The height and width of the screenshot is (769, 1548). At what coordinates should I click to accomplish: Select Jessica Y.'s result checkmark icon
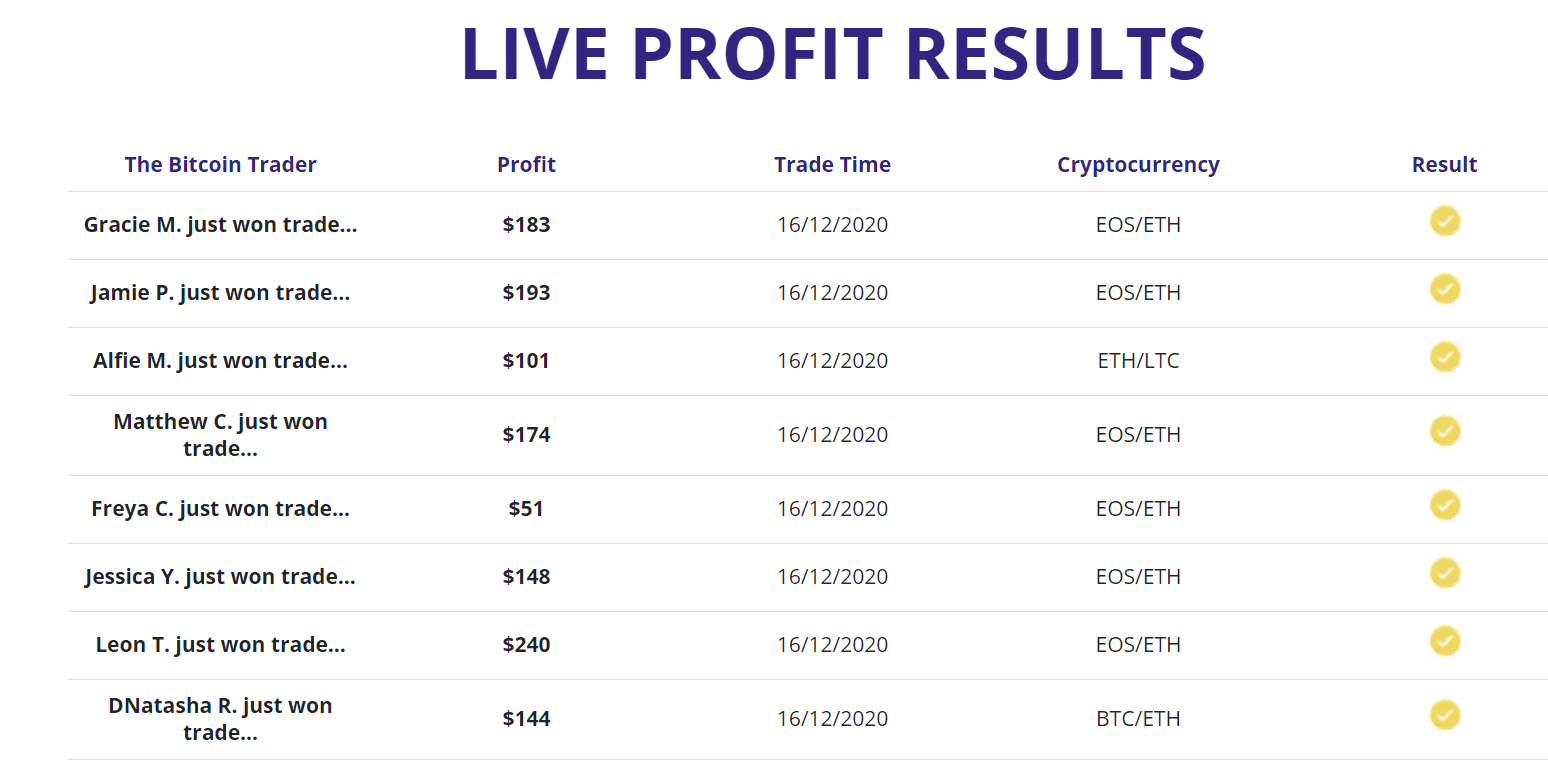tap(1444, 572)
